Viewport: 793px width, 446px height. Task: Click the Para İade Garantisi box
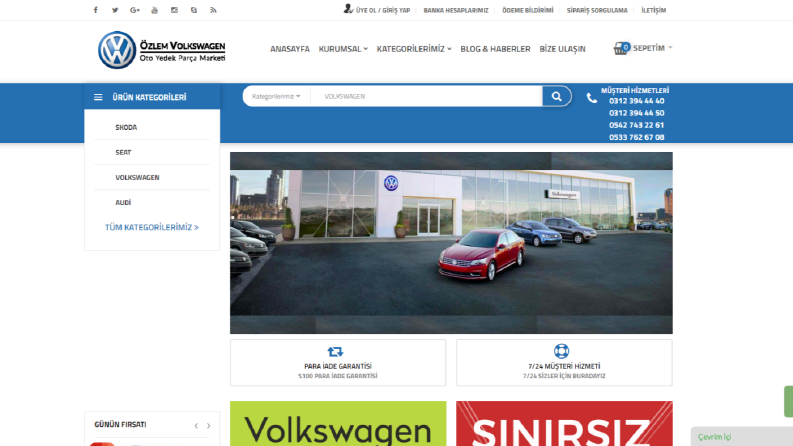(338, 363)
